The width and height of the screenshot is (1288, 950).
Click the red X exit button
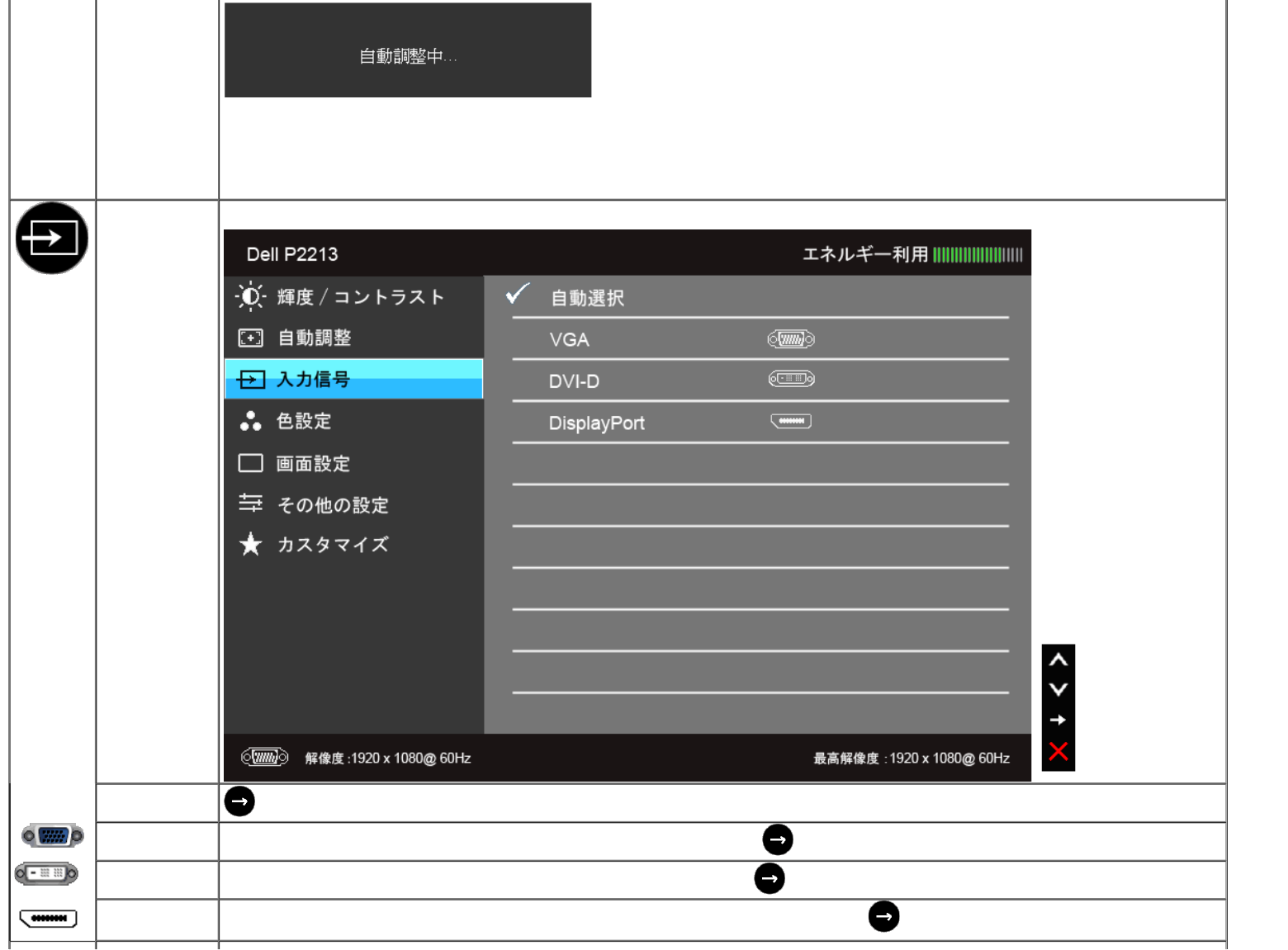[1058, 751]
